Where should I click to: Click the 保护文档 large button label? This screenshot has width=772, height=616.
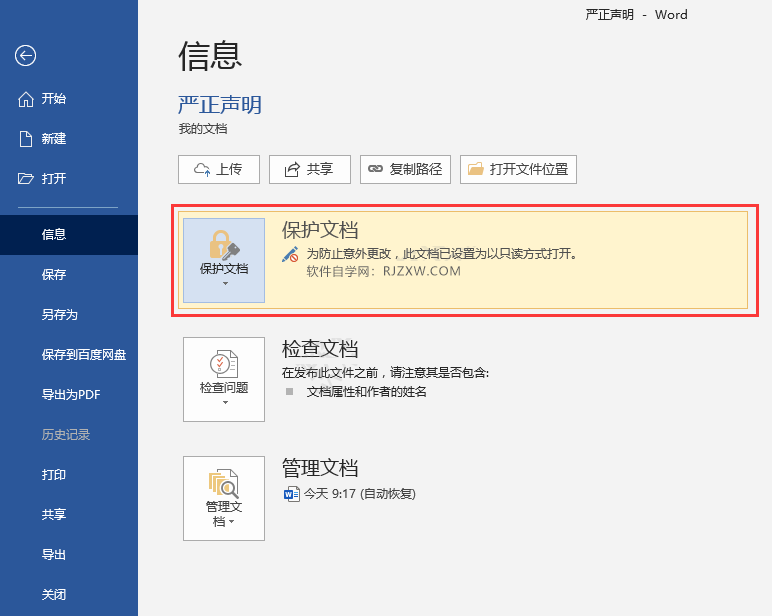tap(224, 269)
